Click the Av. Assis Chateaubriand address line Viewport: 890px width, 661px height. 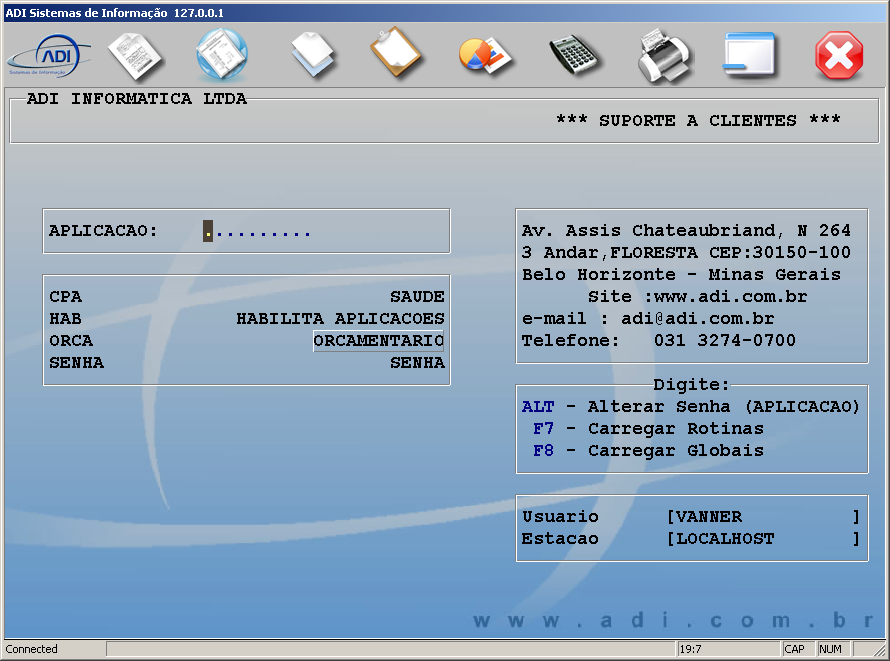coord(686,231)
